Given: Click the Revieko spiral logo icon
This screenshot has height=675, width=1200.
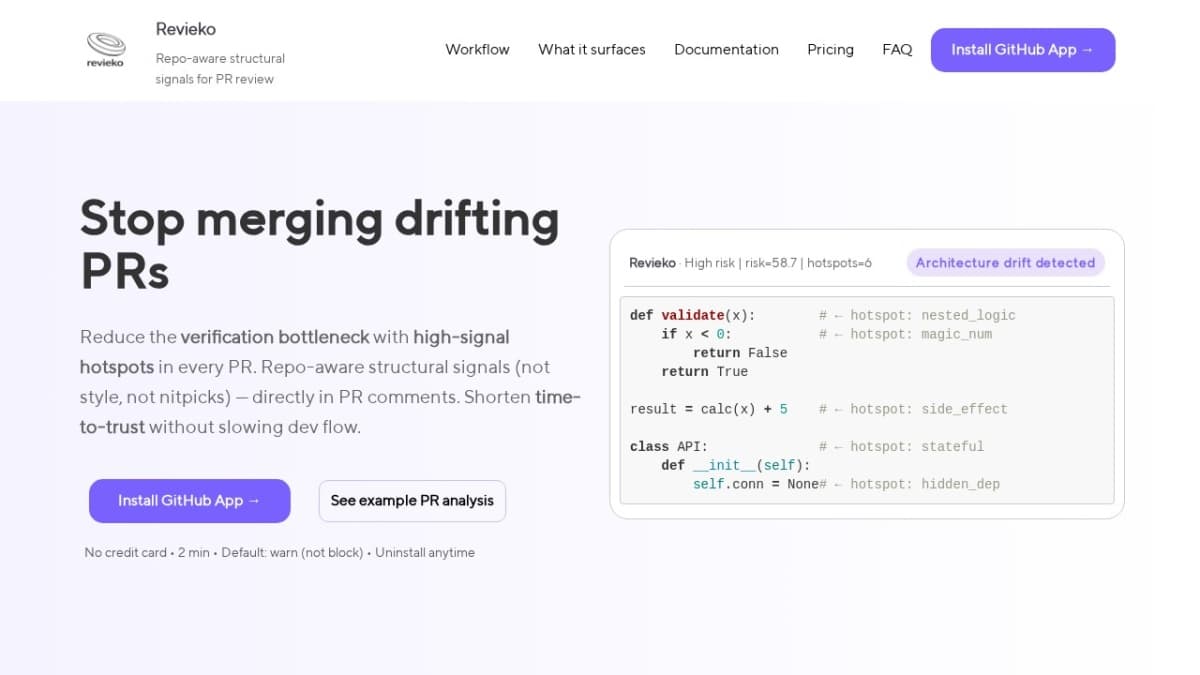Looking at the screenshot, I should click(105, 45).
